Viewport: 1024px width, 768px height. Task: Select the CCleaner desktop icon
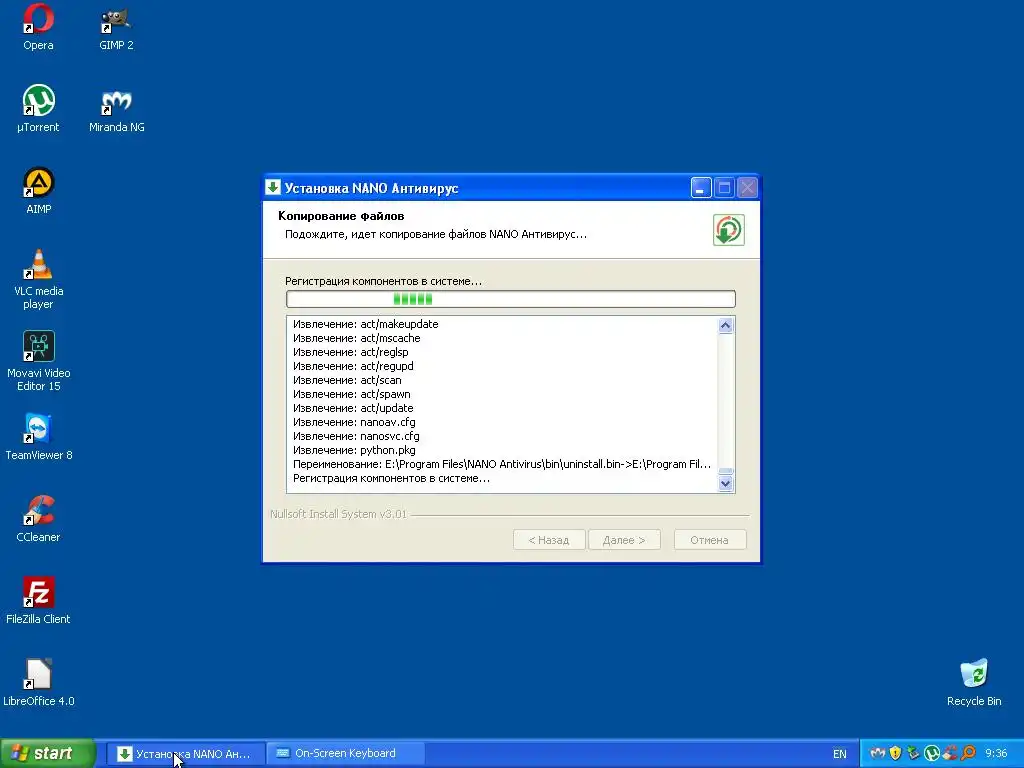38,519
